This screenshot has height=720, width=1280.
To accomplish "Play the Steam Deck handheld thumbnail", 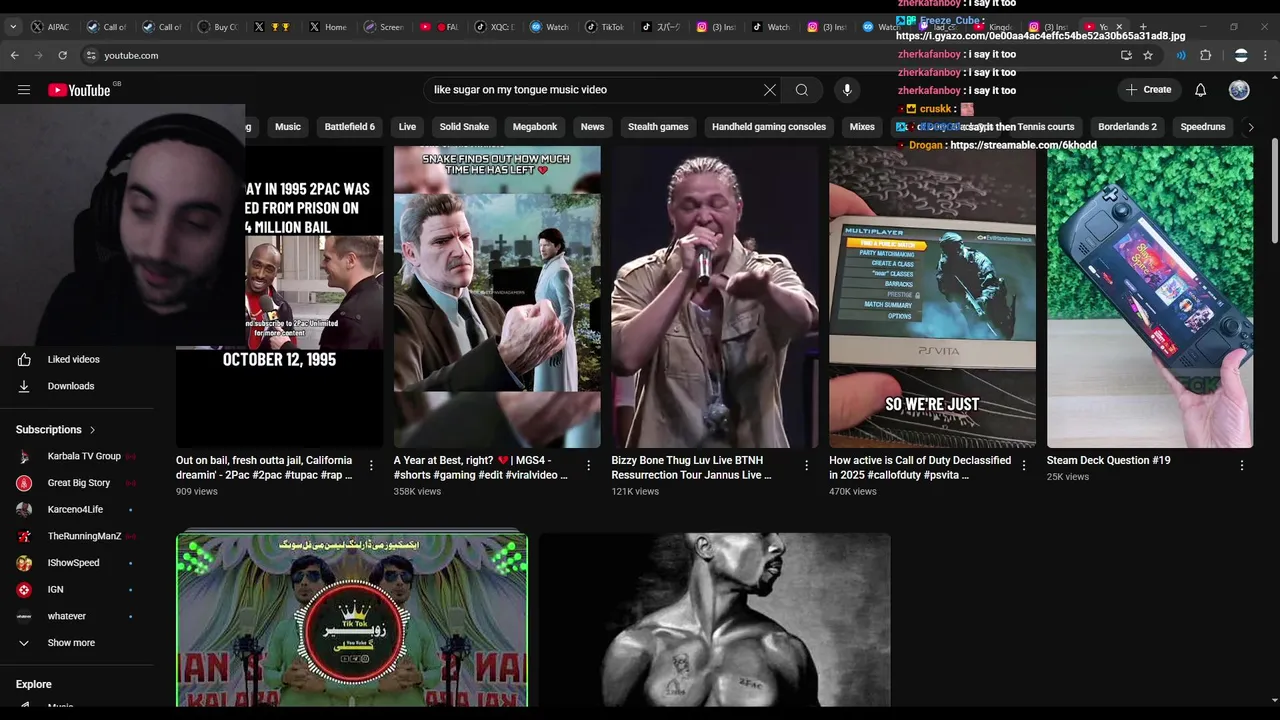I will pyautogui.click(x=1150, y=297).
